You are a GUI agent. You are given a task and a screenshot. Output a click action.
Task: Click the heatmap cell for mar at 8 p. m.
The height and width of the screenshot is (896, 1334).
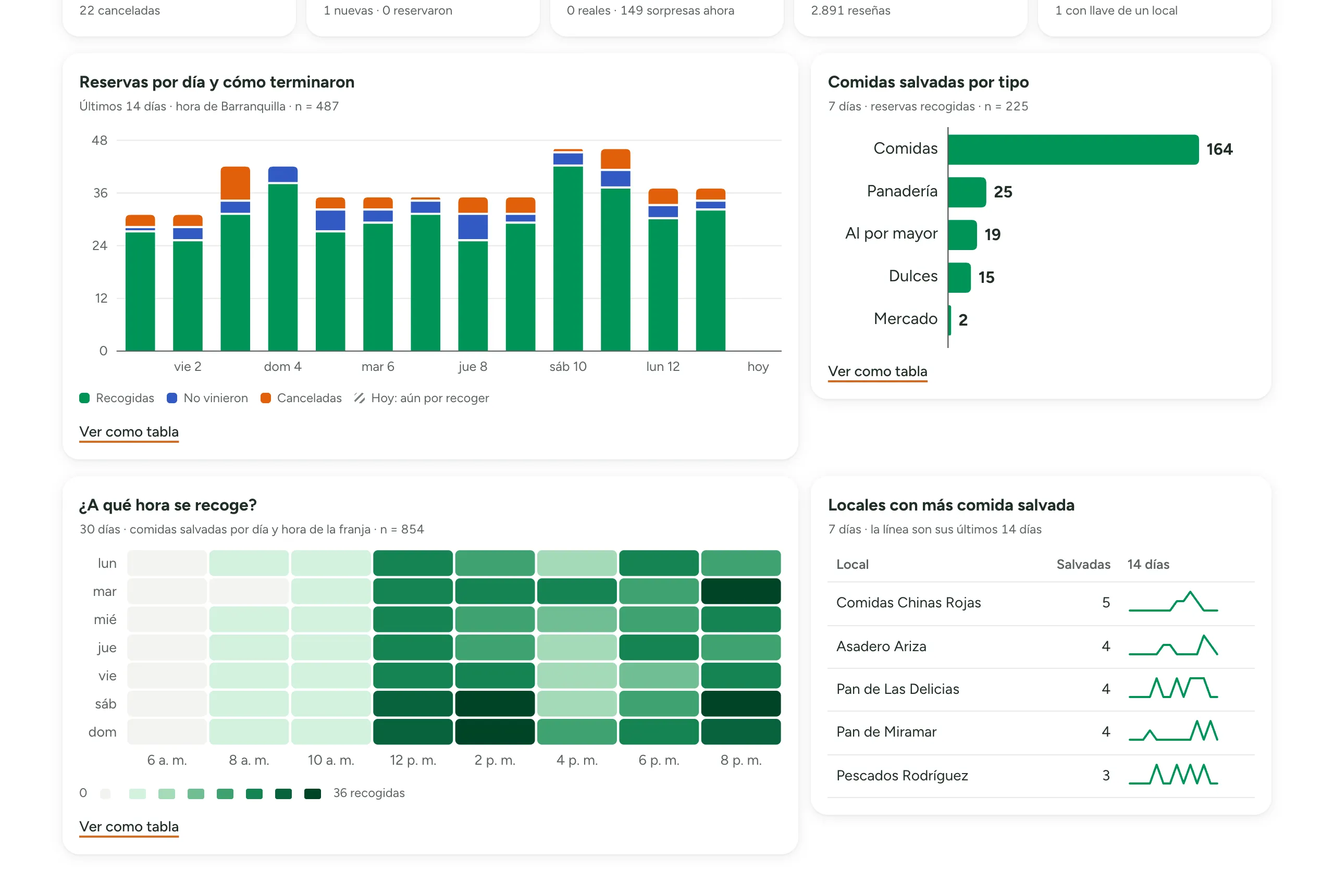click(740, 591)
